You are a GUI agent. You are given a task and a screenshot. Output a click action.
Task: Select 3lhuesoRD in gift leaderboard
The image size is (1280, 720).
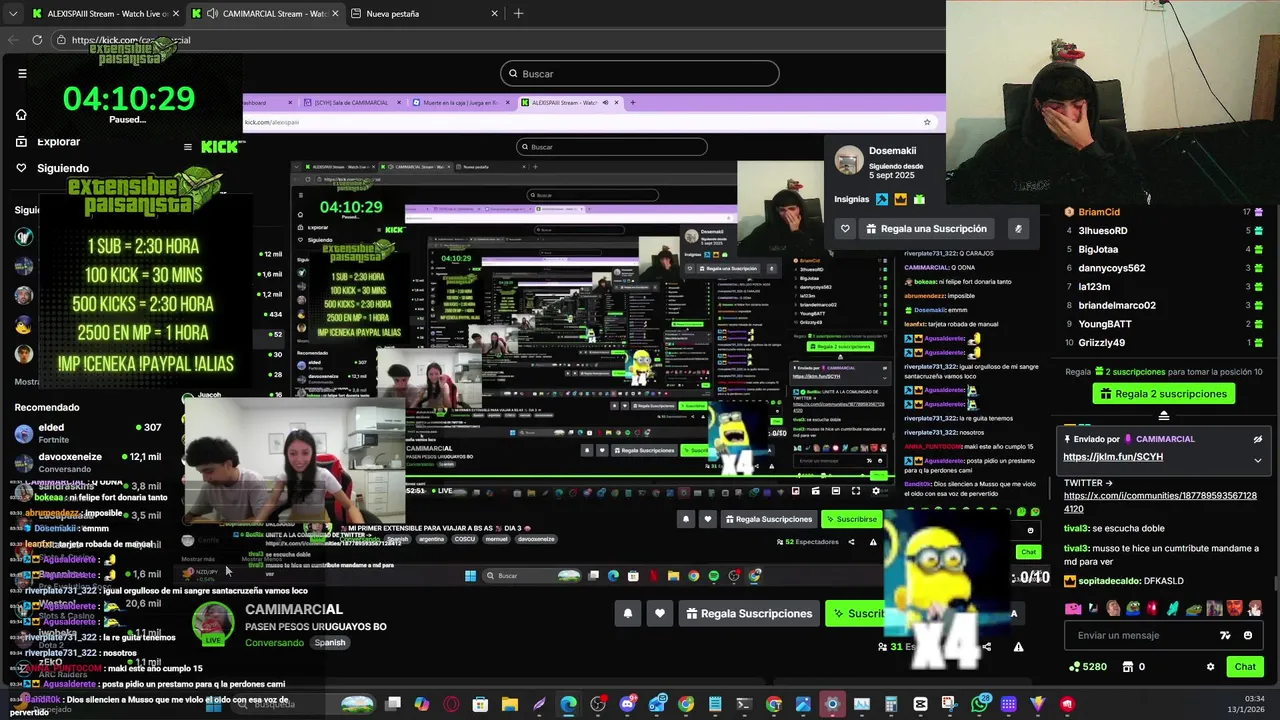pyautogui.click(x=1103, y=231)
